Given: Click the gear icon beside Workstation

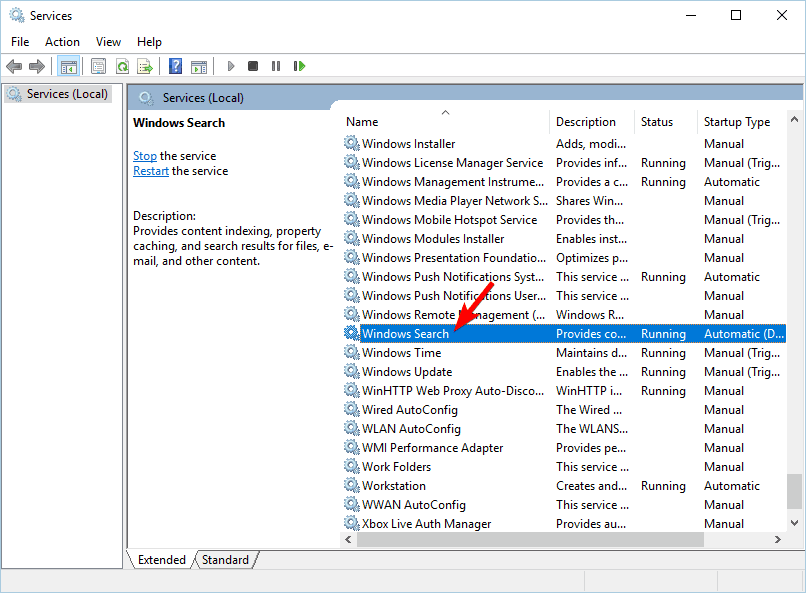Looking at the screenshot, I should click(x=352, y=485).
